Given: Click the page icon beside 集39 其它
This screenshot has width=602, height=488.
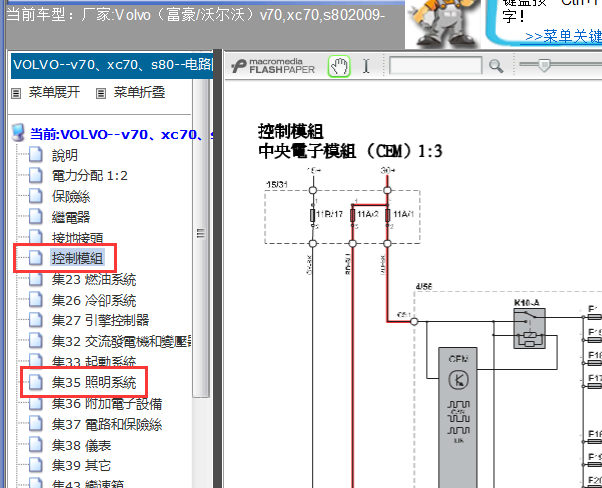Looking at the screenshot, I should pyautogui.click(x=36, y=465).
